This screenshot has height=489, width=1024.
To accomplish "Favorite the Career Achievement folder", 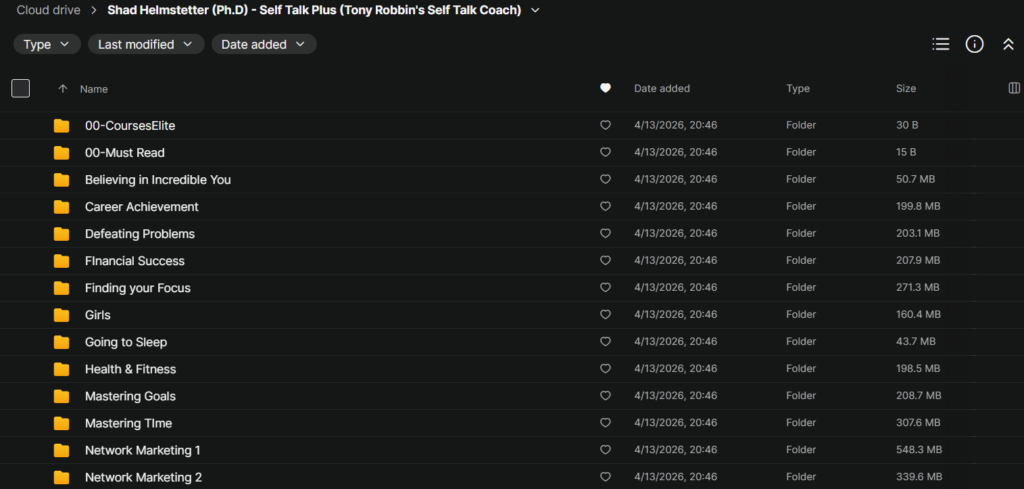I will click(x=605, y=207).
